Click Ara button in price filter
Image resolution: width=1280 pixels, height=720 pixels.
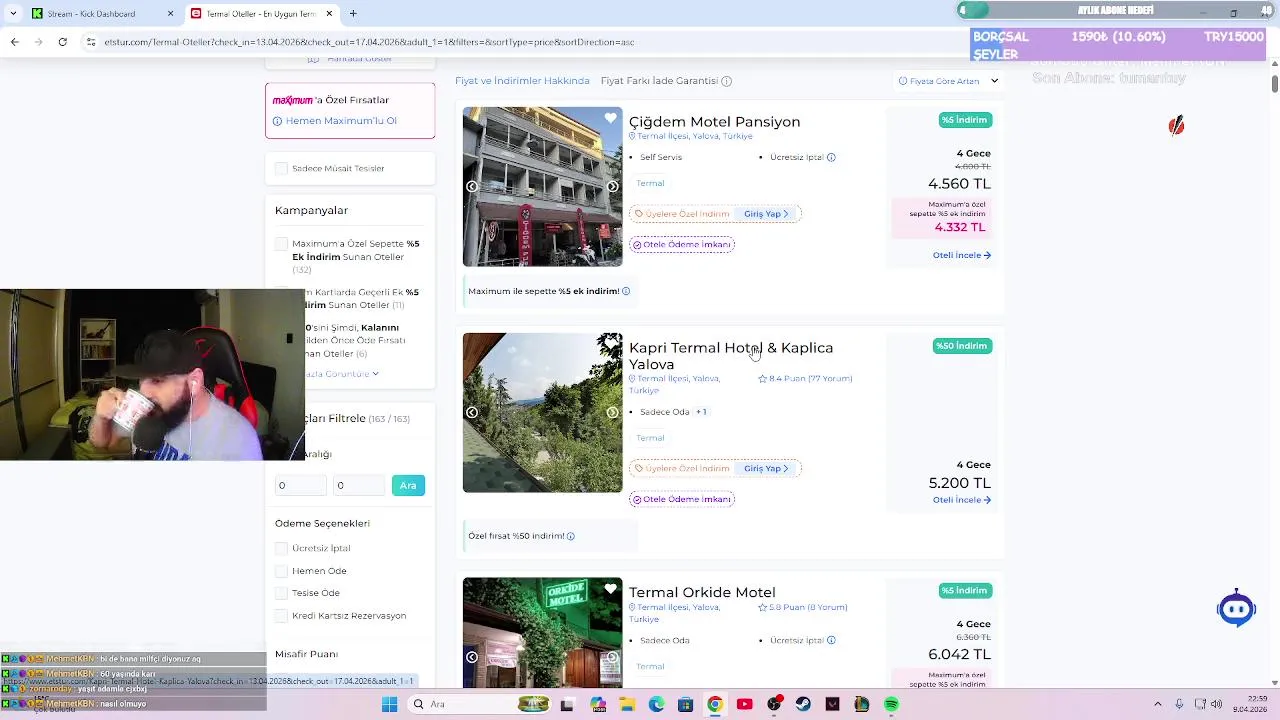[x=408, y=485]
